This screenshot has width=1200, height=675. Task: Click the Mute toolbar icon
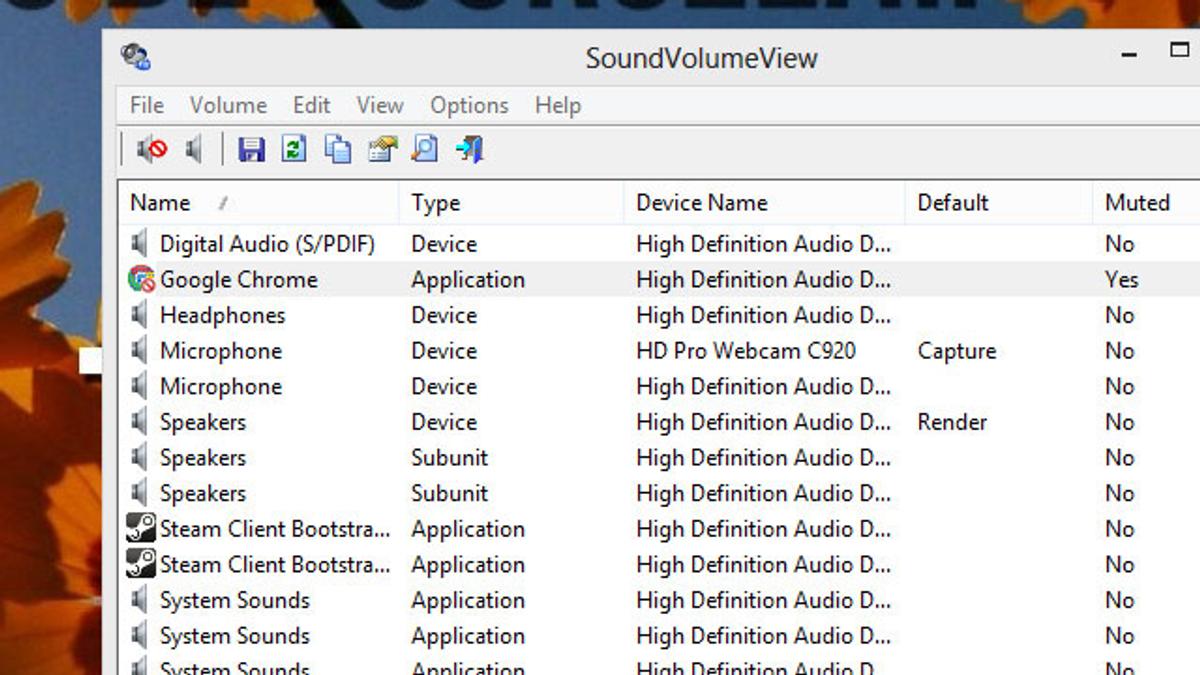click(x=152, y=150)
